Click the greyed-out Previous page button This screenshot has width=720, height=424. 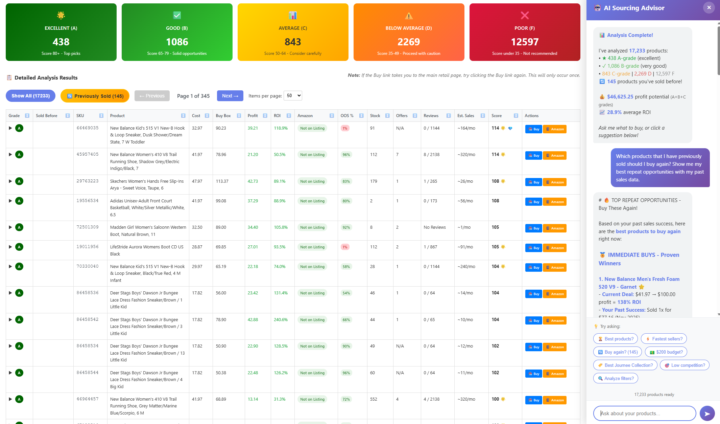(x=152, y=96)
